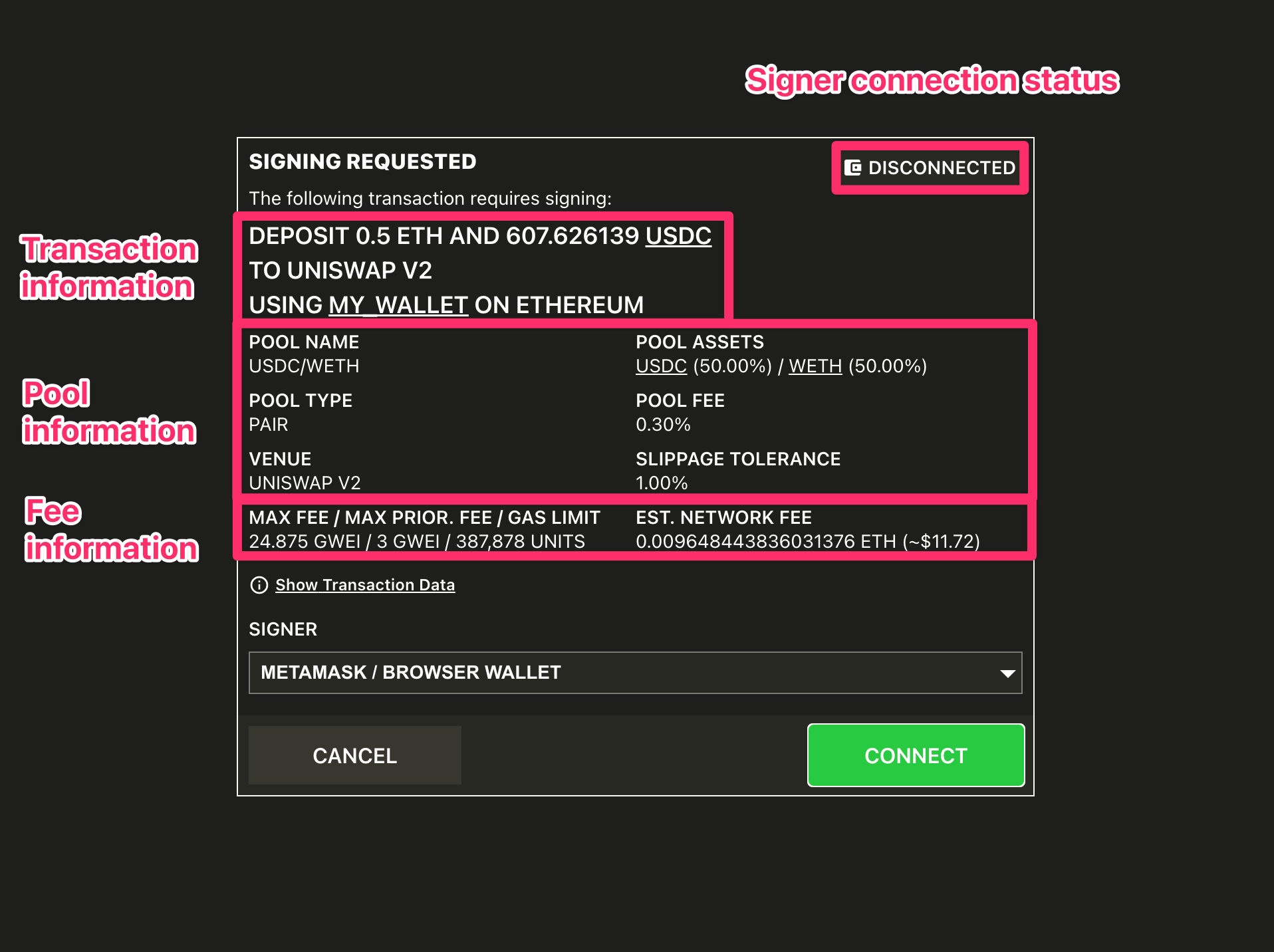Click the EST. NETWORK FEE label
The image size is (1274, 952).
tap(723, 518)
